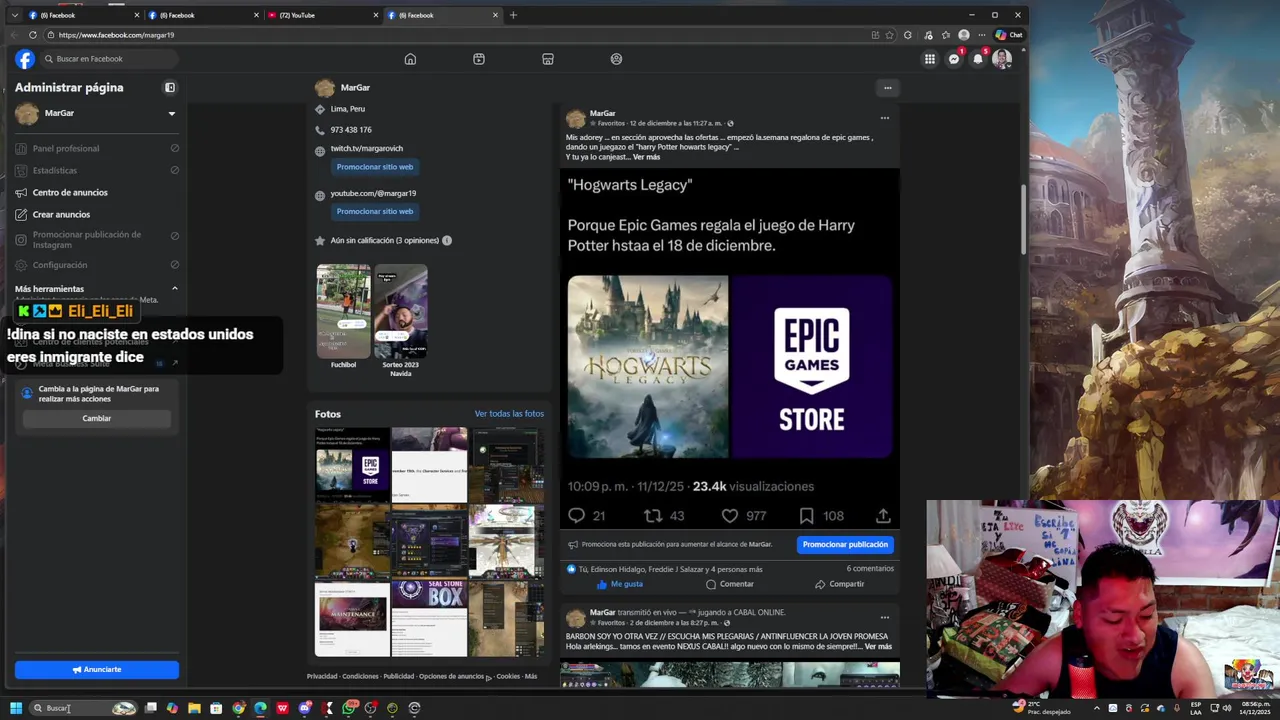Open the Facebook video feed icon

(x=479, y=59)
